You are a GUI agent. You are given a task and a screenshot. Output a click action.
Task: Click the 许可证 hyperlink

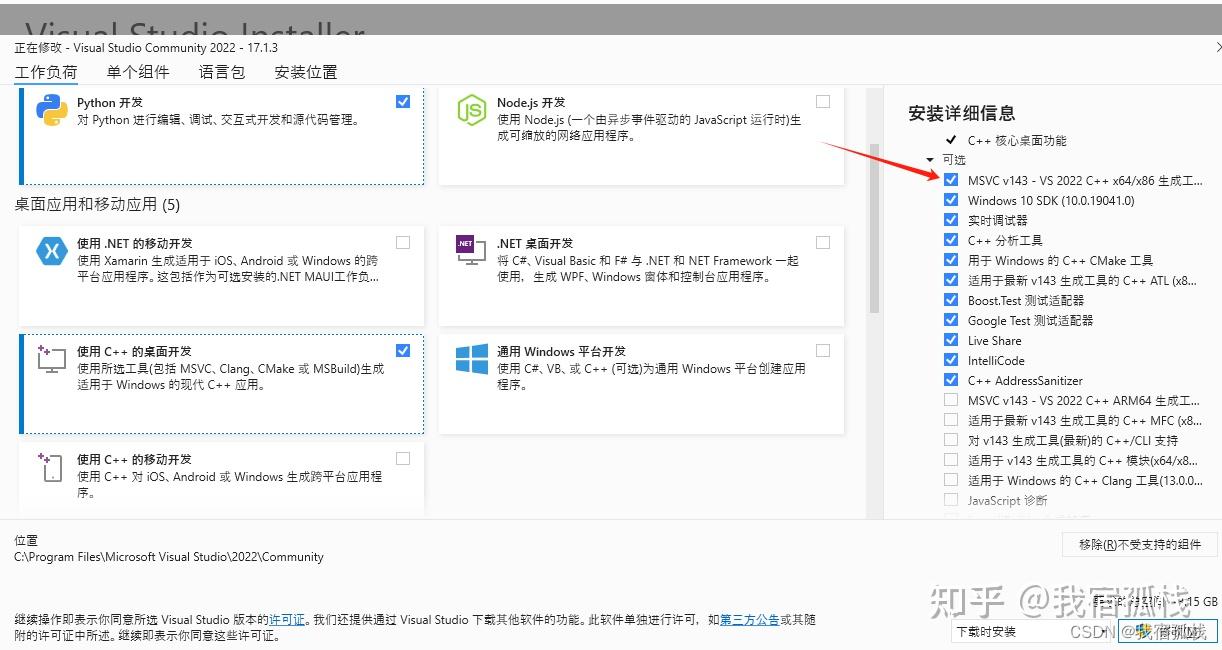coord(286,619)
